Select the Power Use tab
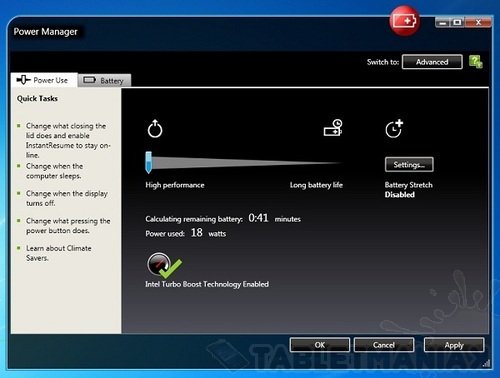Image resolution: width=500 pixels, height=378 pixels. pyautogui.click(x=44, y=80)
